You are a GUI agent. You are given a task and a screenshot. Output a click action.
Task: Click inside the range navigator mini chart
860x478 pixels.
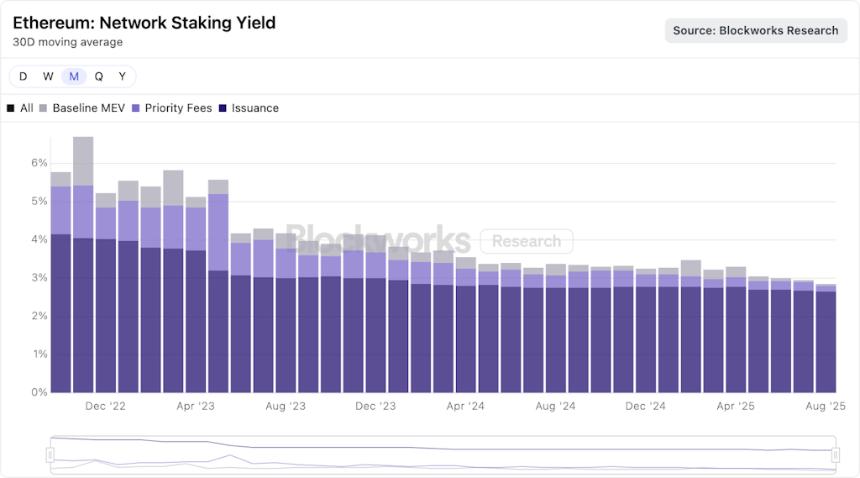click(440, 455)
